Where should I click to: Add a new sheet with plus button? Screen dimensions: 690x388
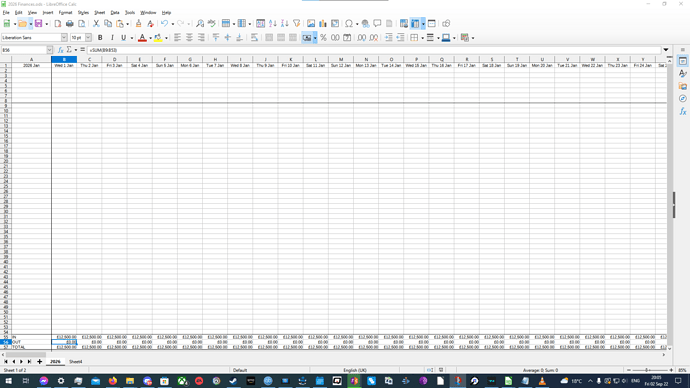(x=40, y=362)
